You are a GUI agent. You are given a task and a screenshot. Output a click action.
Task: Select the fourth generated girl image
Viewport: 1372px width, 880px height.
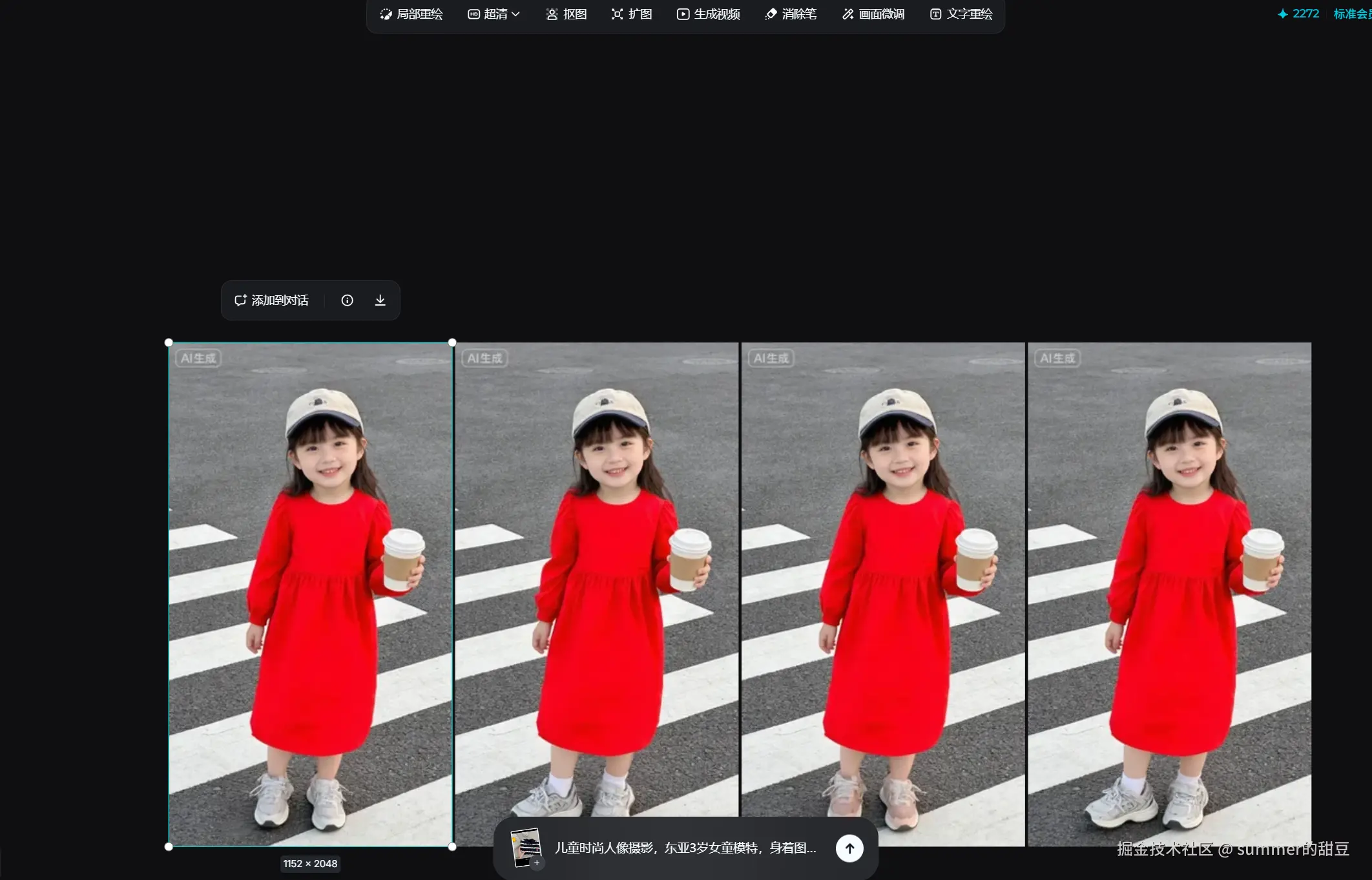tap(1169, 581)
